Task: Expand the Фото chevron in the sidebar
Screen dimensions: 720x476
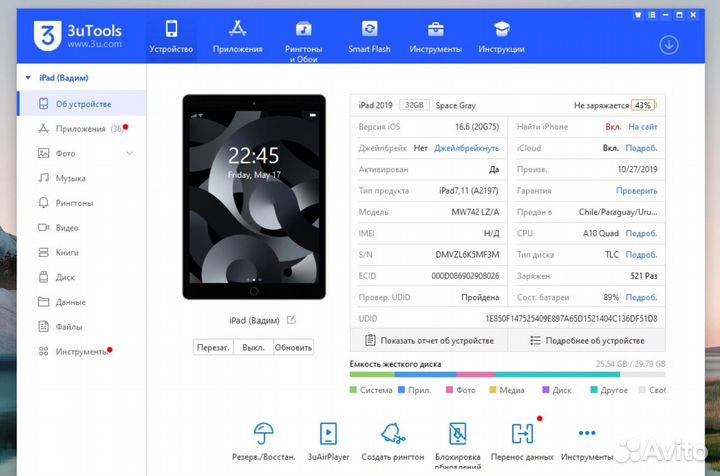Action: click(129, 153)
